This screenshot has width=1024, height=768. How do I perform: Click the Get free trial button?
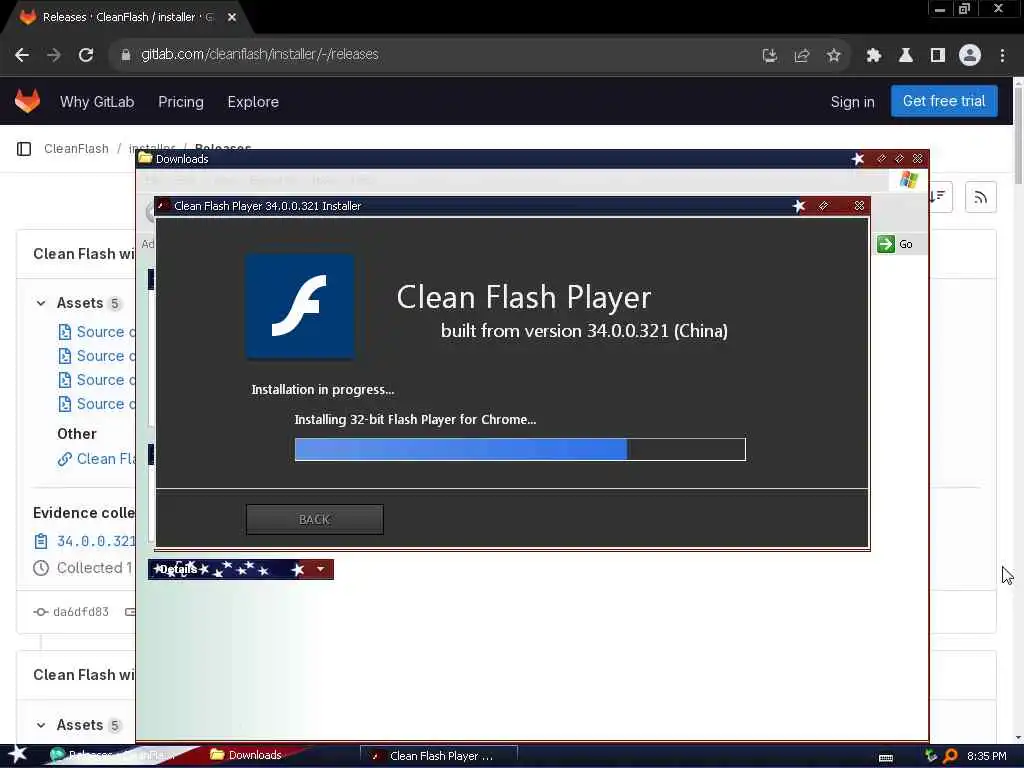pos(944,101)
